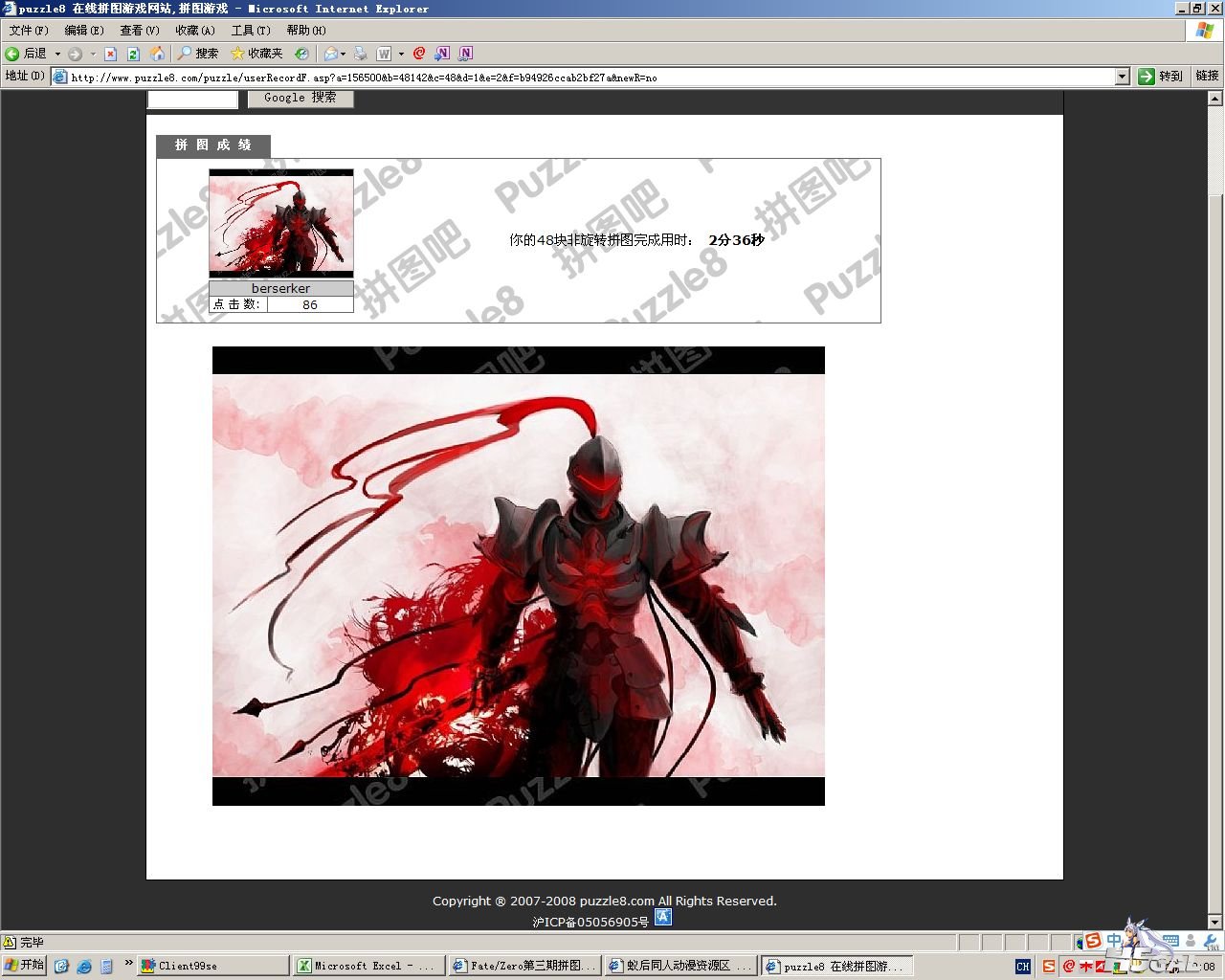Open the 查看 (View) menu
The width and height of the screenshot is (1225, 980).
[x=139, y=31]
